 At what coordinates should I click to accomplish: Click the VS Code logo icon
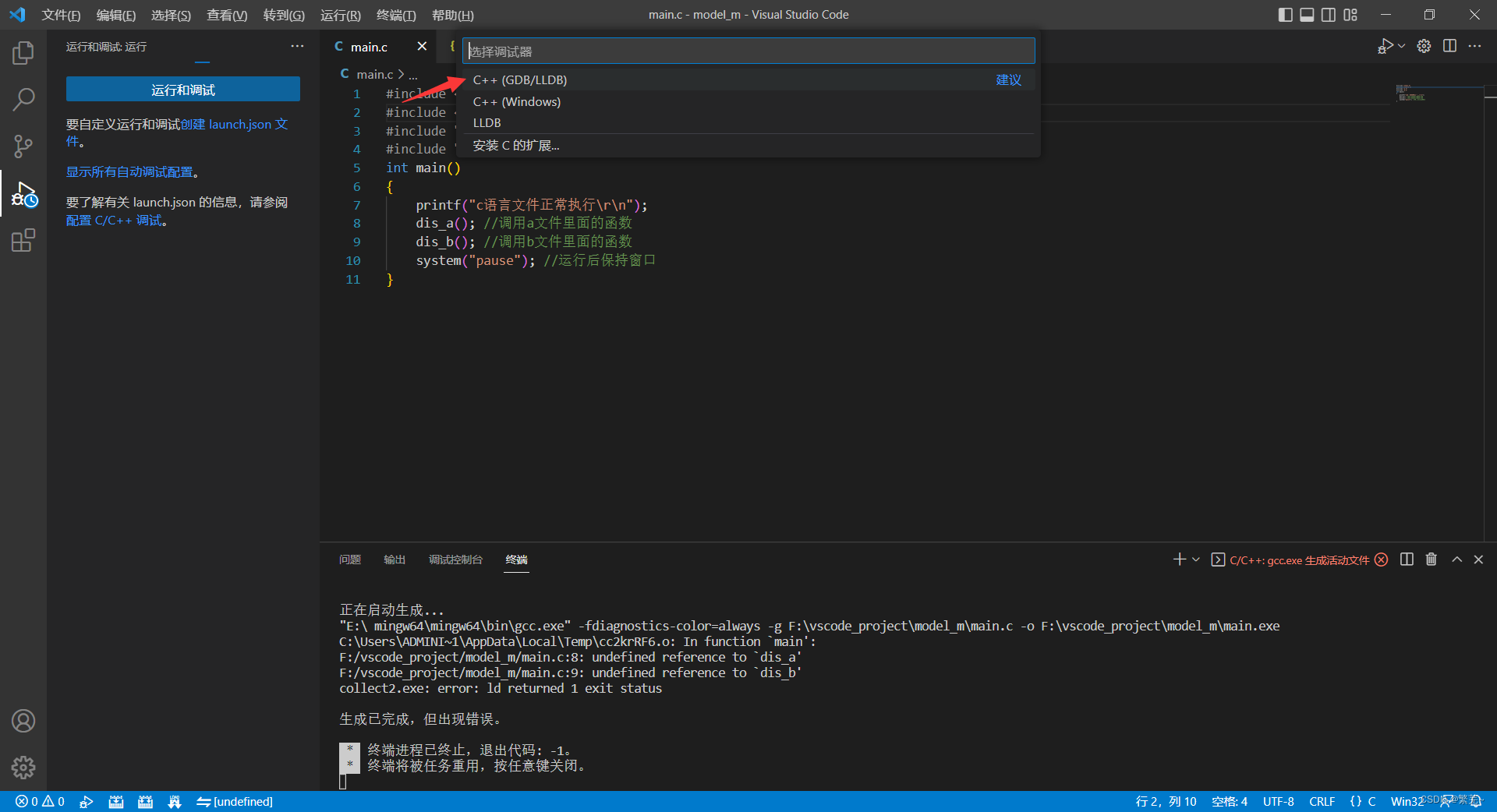tap(17, 15)
